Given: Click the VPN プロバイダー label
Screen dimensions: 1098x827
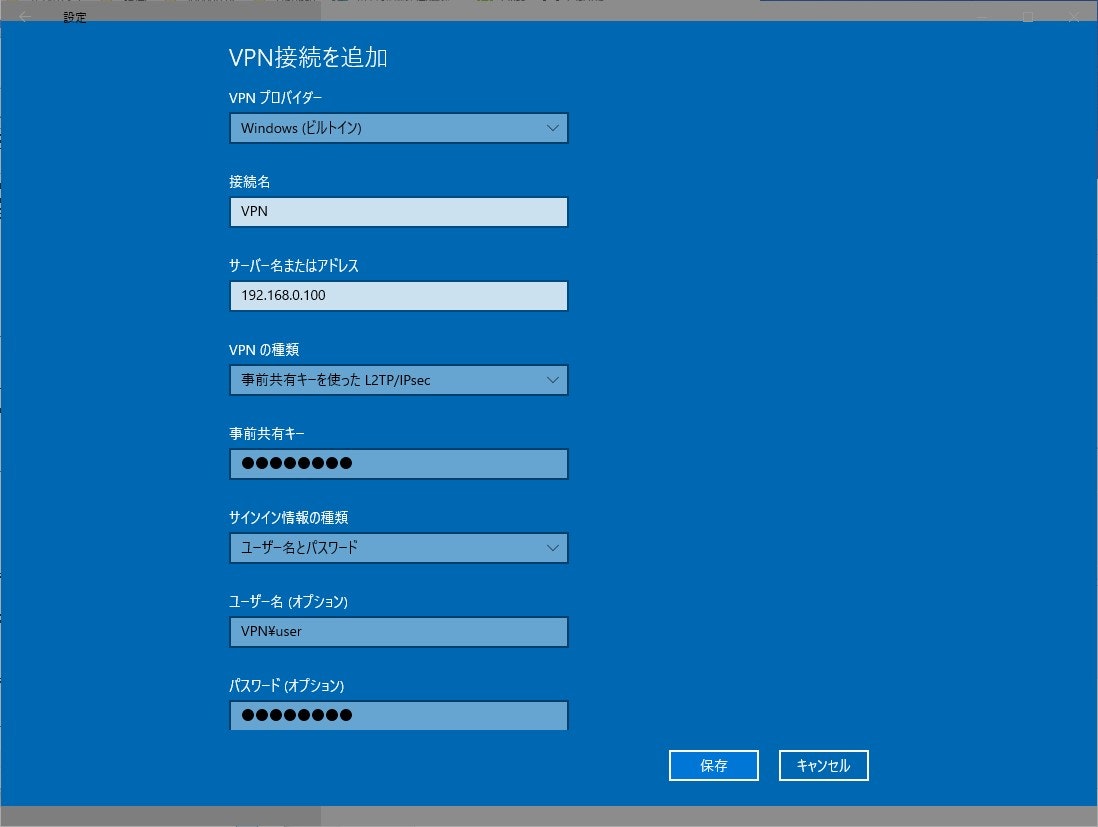Looking at the screenshot, I should [x=275, y=98].
